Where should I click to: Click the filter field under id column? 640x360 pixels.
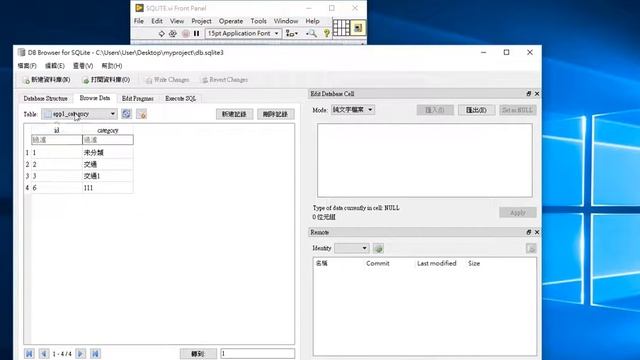click(x=57, y=140)
